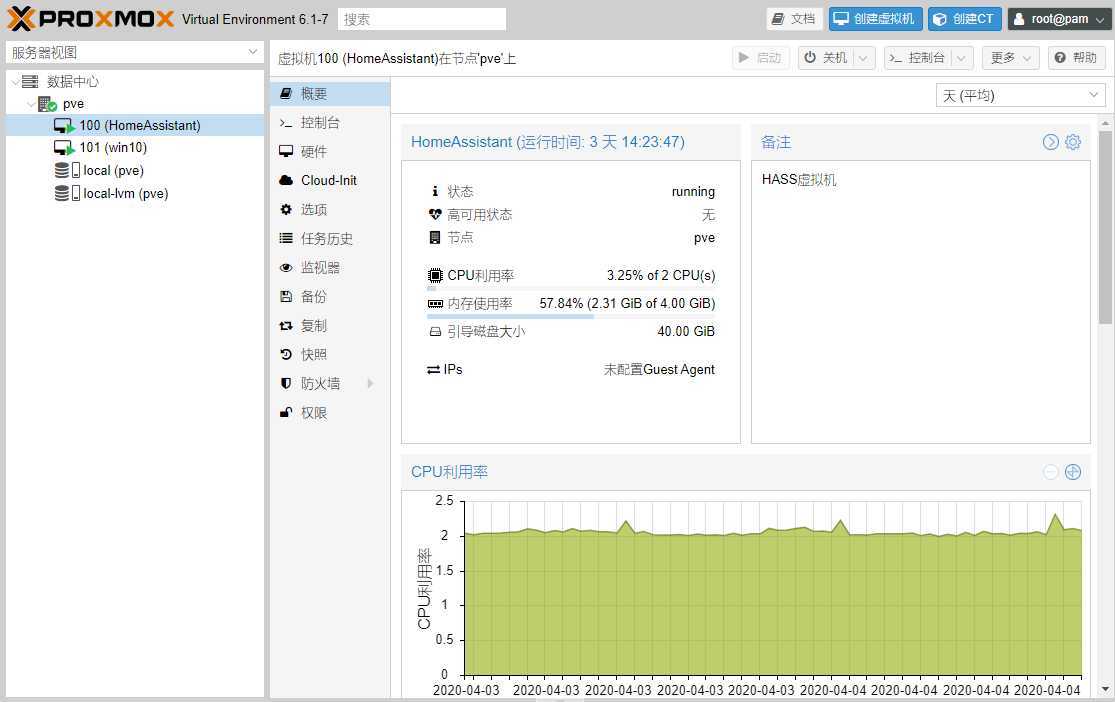Click 创建CT to create a container
The image size is (1115, 702).
pyautogui.click(x=965, y=18)
